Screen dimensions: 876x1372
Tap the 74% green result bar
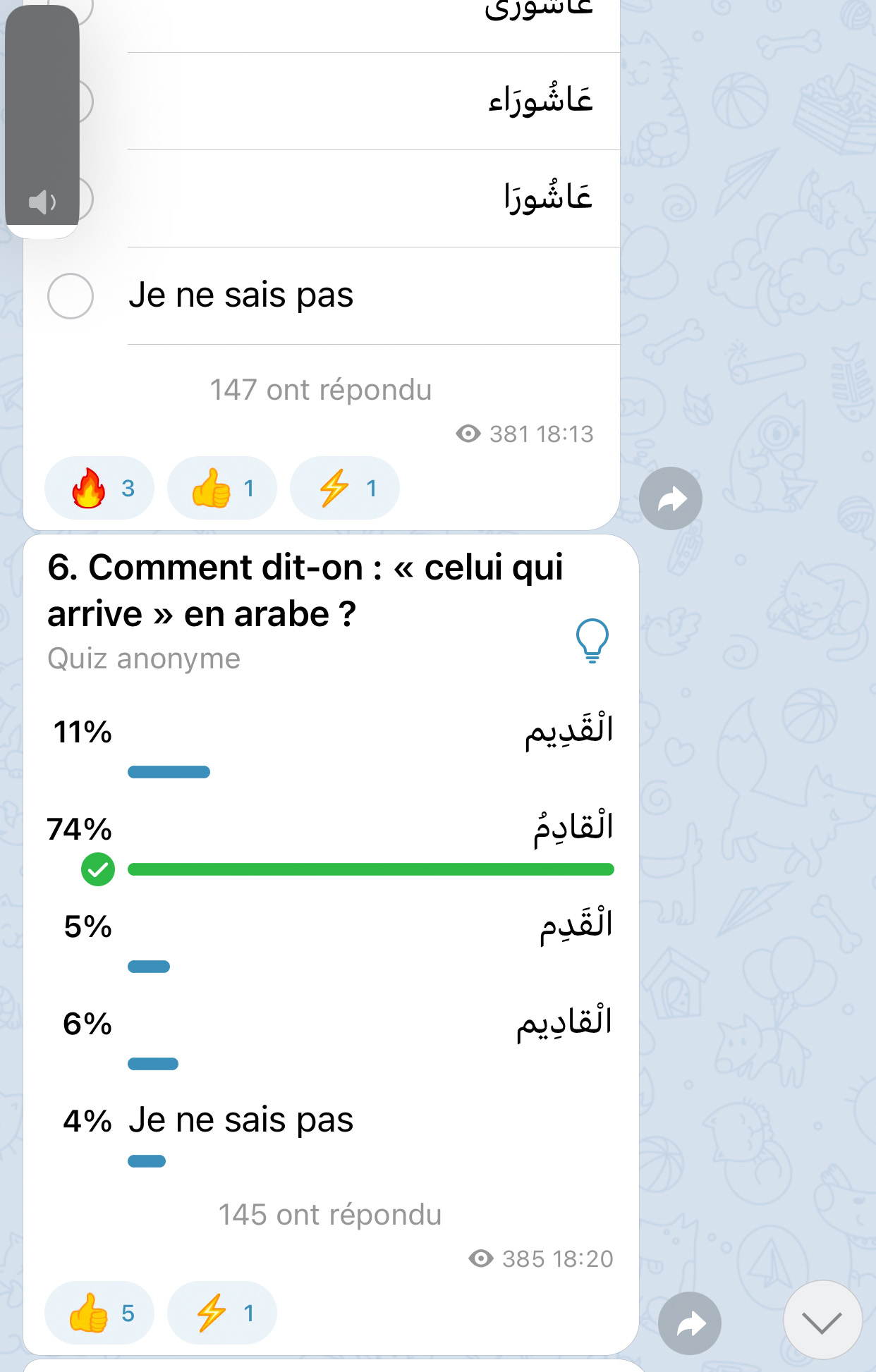click(x=370, y=869)
